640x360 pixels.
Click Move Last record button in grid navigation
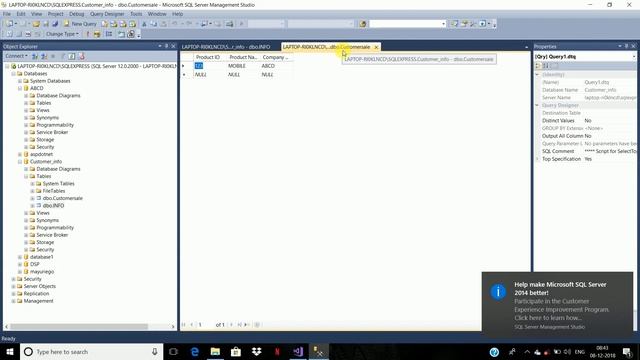(x=240, y=325)
